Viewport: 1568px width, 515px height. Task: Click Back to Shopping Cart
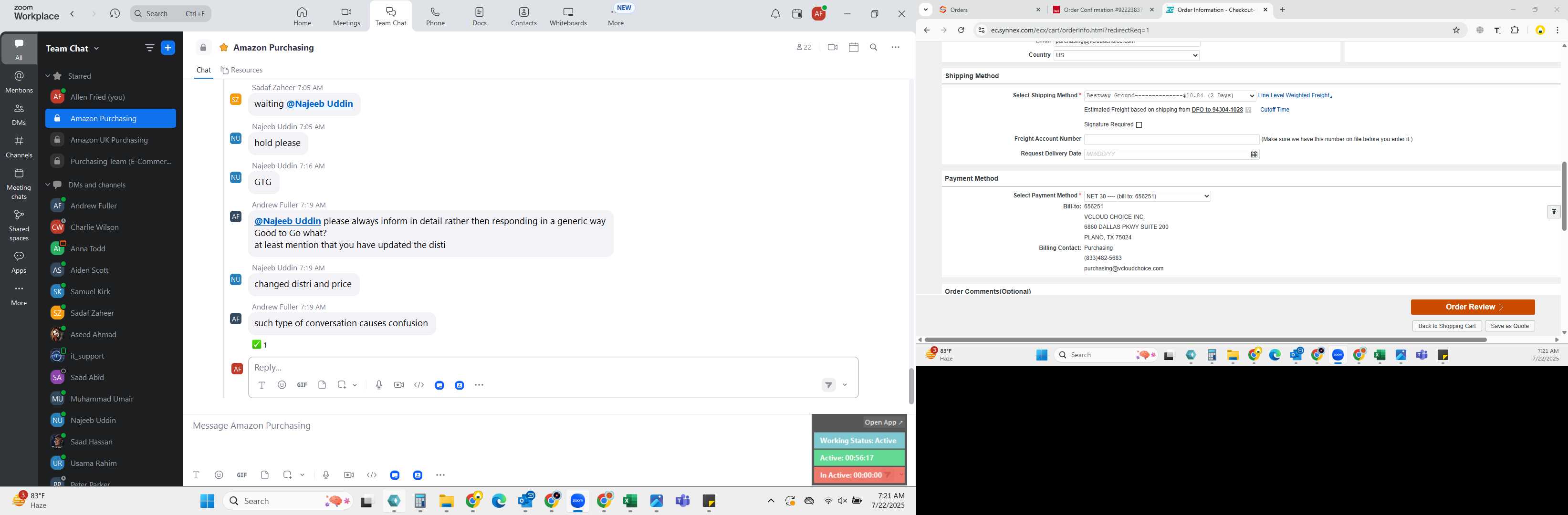(1446, 327)
